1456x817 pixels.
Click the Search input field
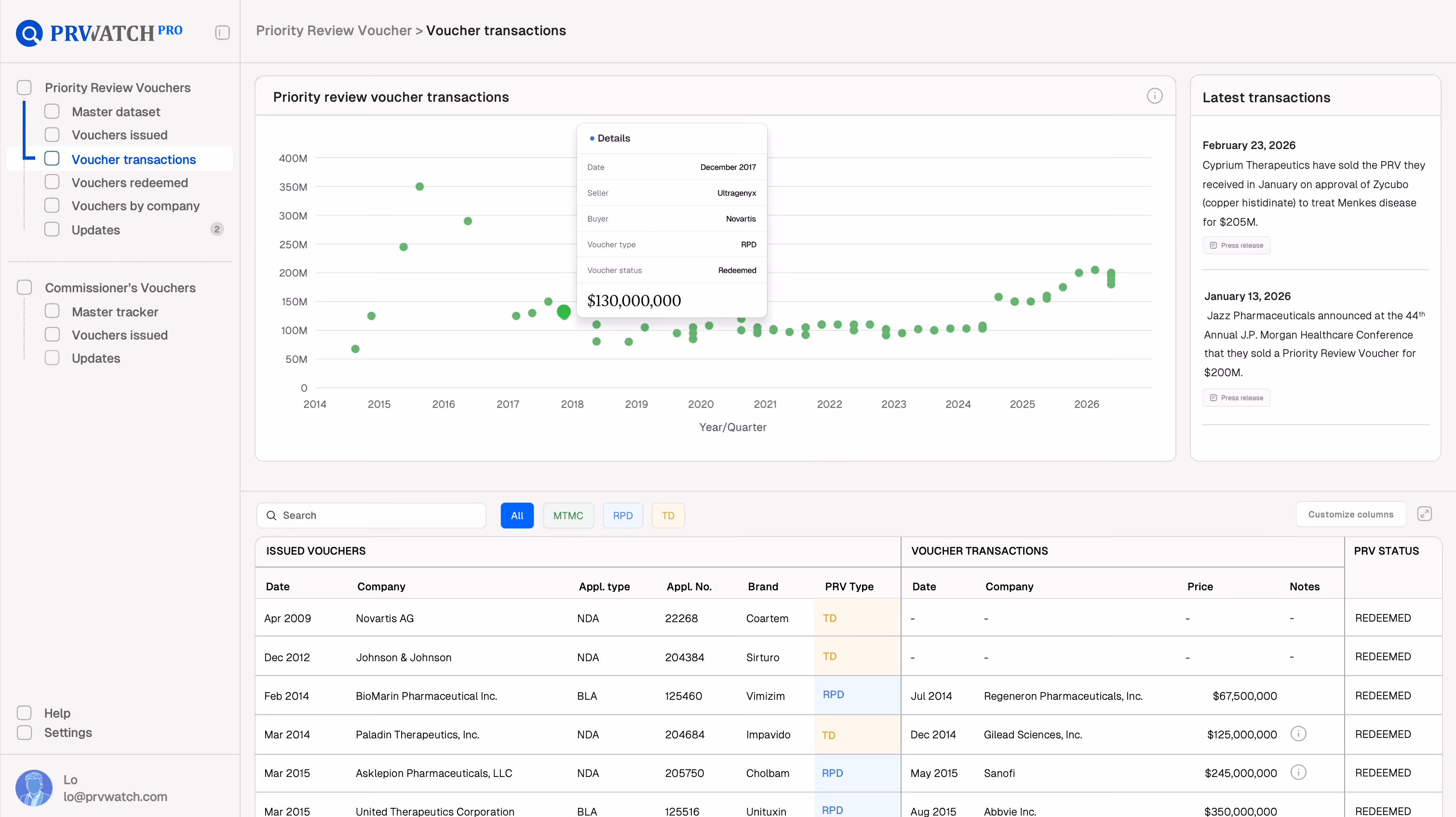click(371, 515)
